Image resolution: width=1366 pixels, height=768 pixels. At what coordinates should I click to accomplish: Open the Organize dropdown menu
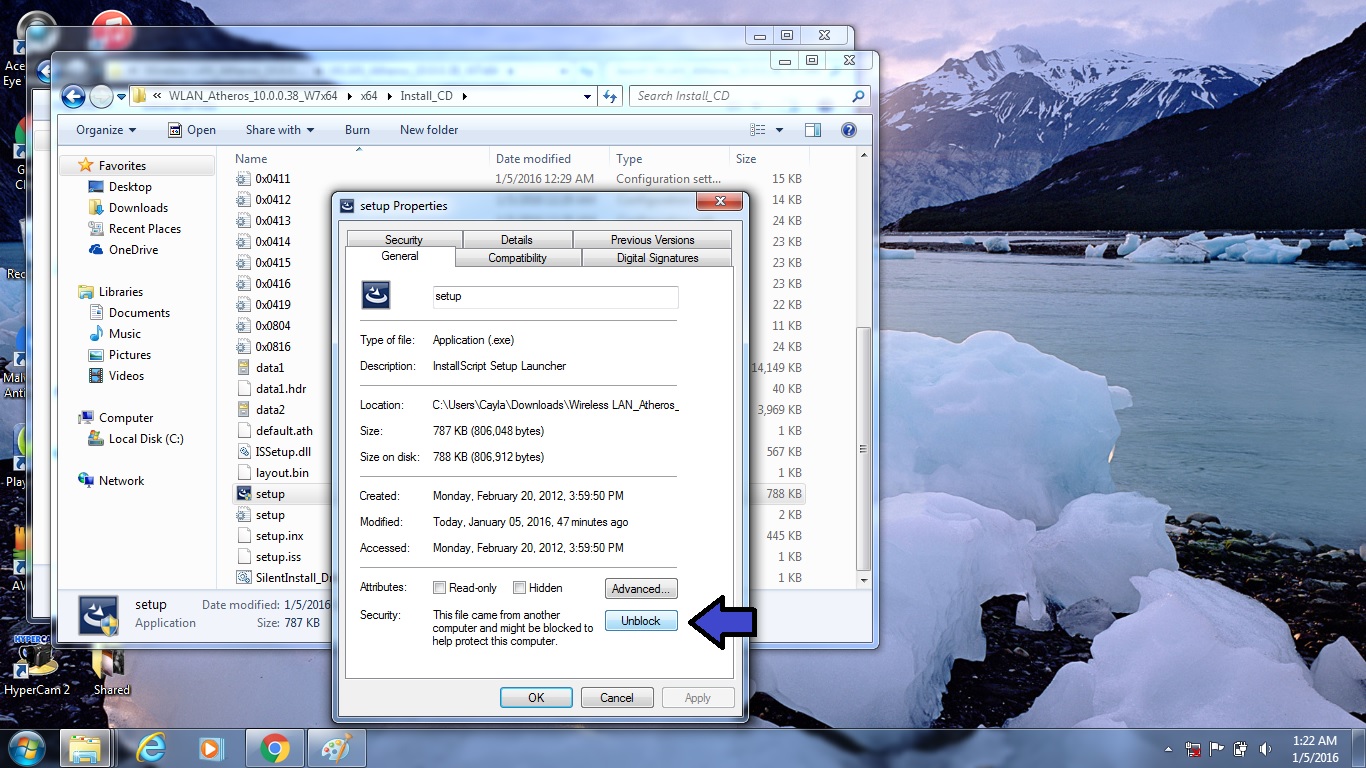[x=105, y=130]
